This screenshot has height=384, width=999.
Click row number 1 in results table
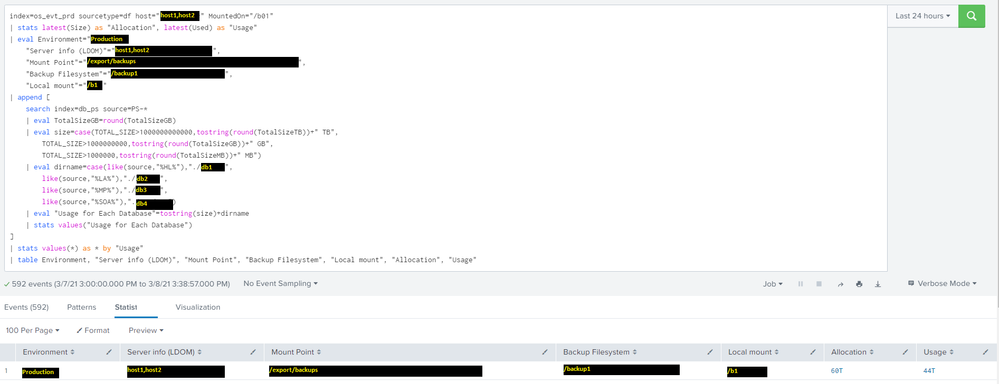6,371
